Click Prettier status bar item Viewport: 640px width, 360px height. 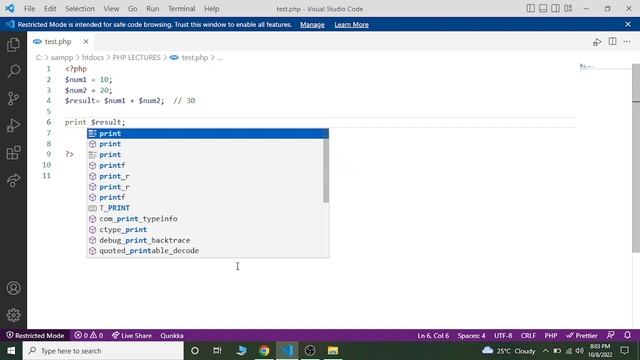tap(582, 336)
